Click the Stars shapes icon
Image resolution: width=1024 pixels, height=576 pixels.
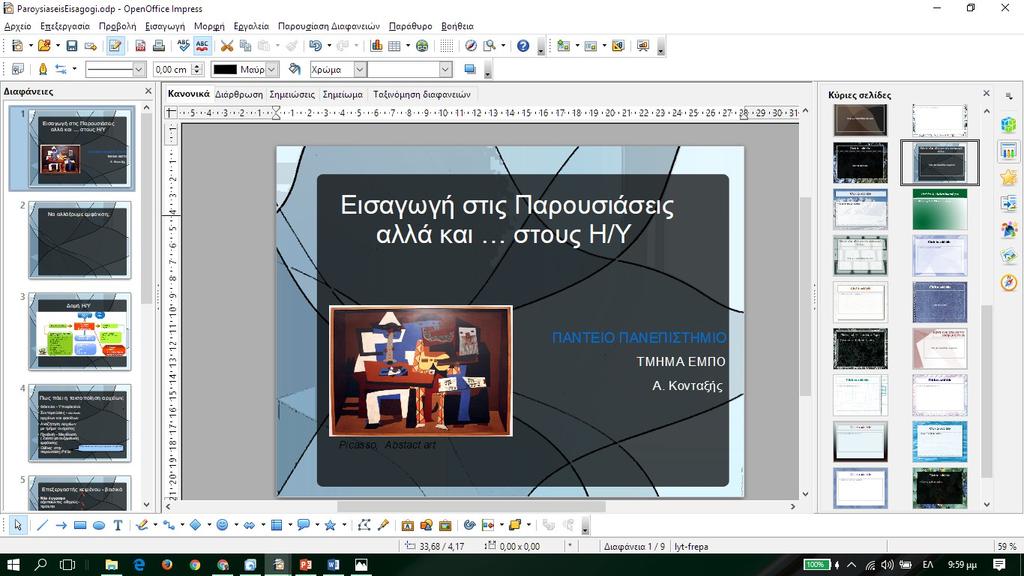(330, 525)
